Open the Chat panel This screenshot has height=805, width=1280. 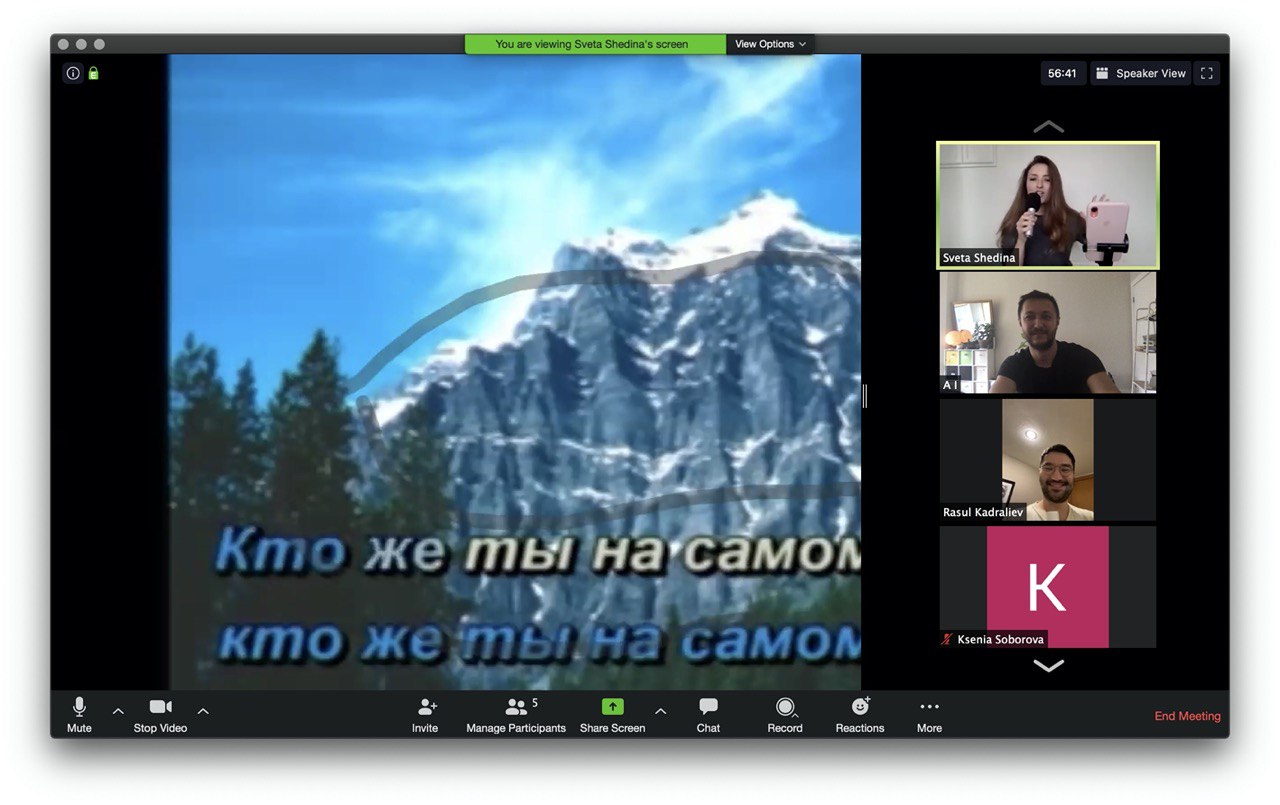click(708, 715)
